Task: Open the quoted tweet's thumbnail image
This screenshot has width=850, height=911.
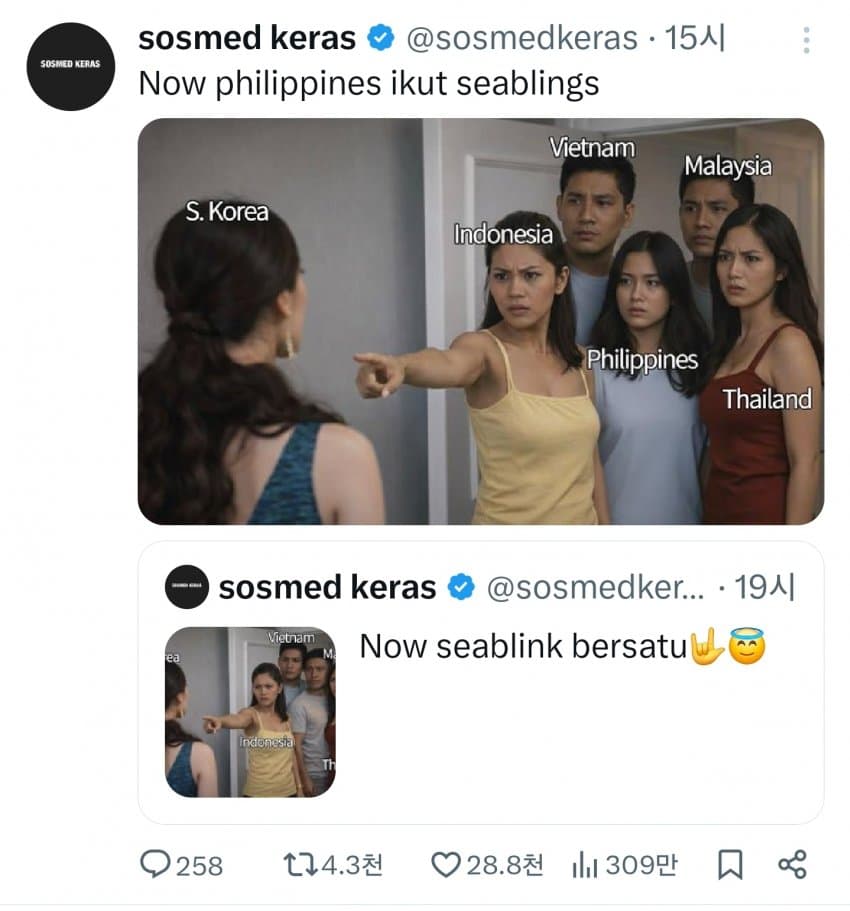Action: pos(250,711)
